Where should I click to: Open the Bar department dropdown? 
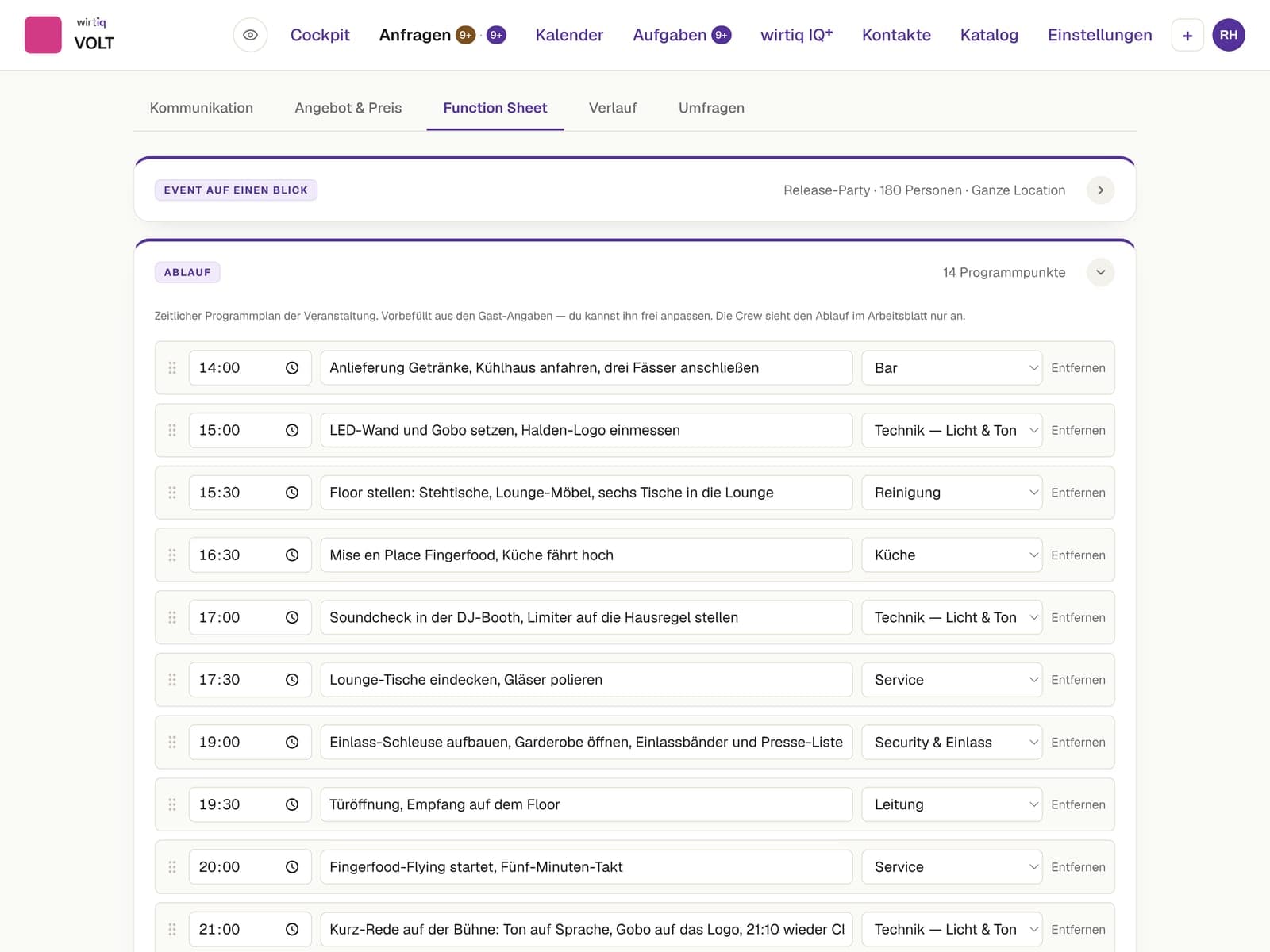point(952,368)
